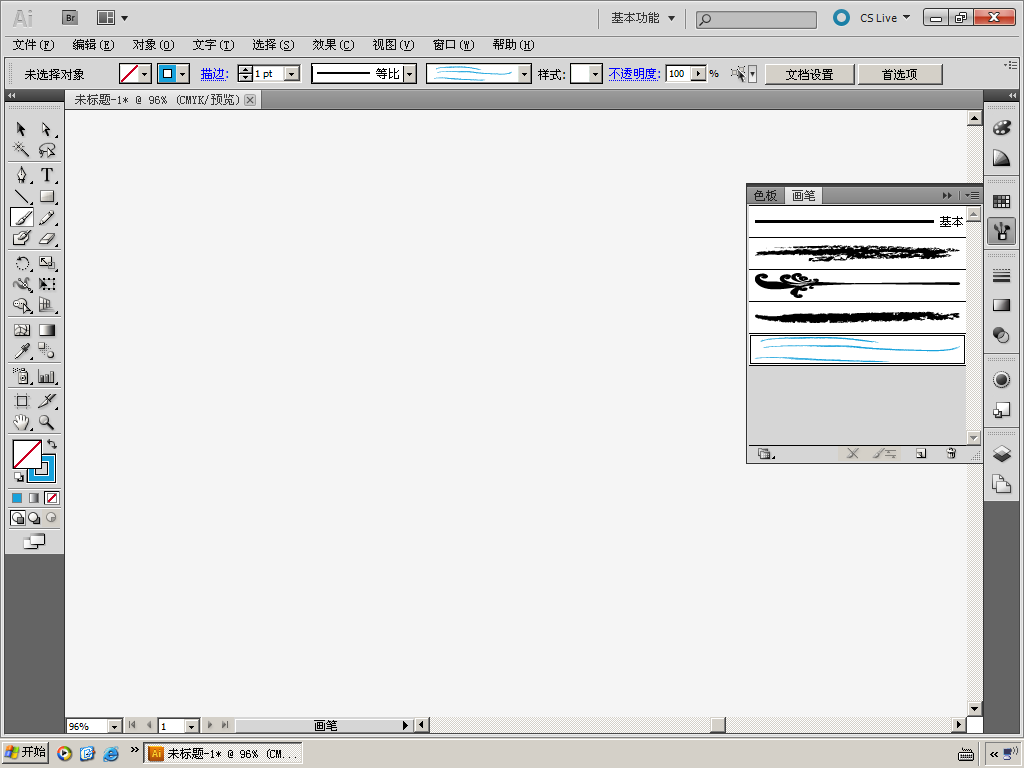The height and width of the screenshot is (768, 1024).
Task: Open the 效果 menu
Action: click(333, 45)
